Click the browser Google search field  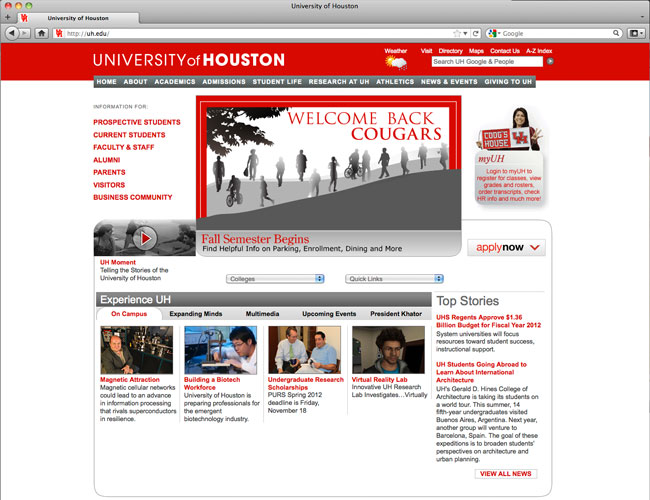[555, 33]
